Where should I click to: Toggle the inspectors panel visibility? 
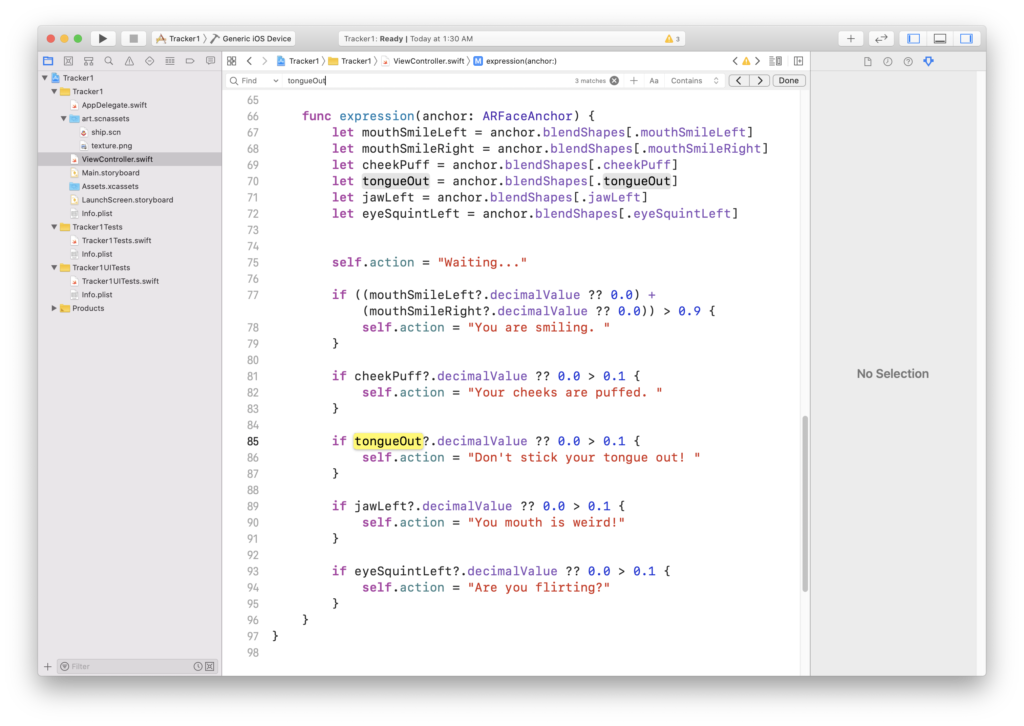tap(966, 38)
